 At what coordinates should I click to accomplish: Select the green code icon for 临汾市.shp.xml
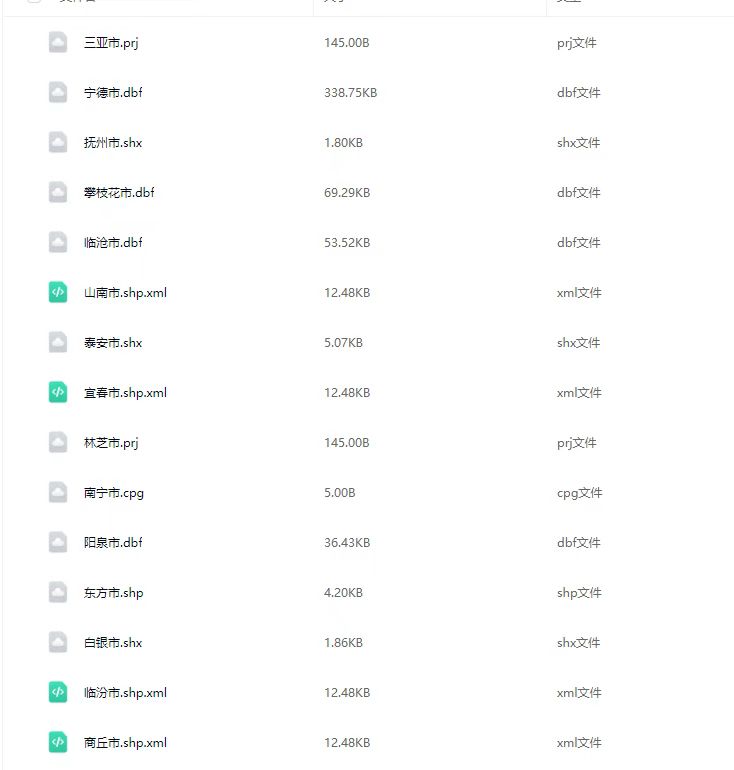(x=58, y=692)
